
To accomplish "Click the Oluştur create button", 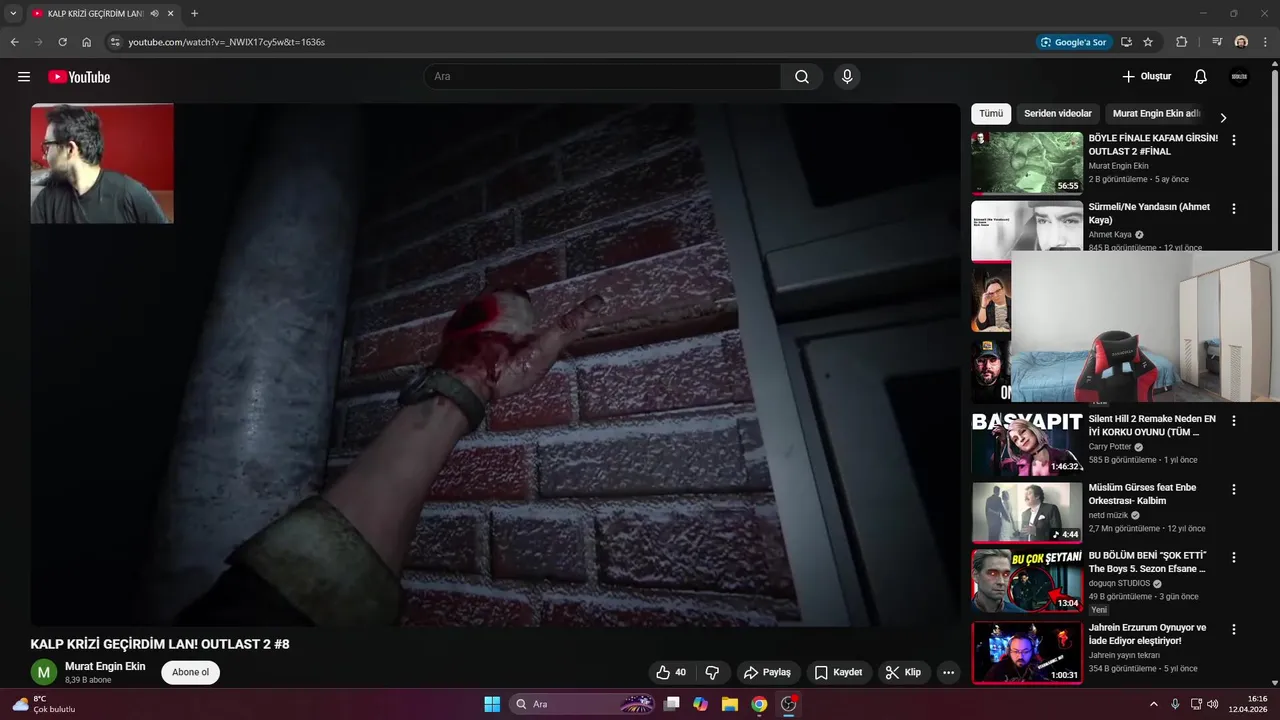I will click(x=1146, y=77).
